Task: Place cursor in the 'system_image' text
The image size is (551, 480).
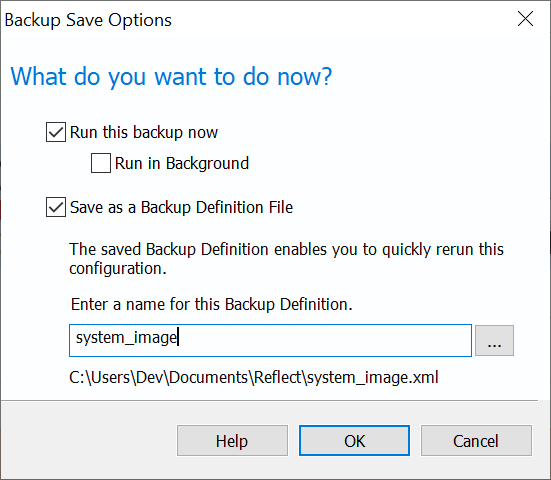Action: coord(127,338)
